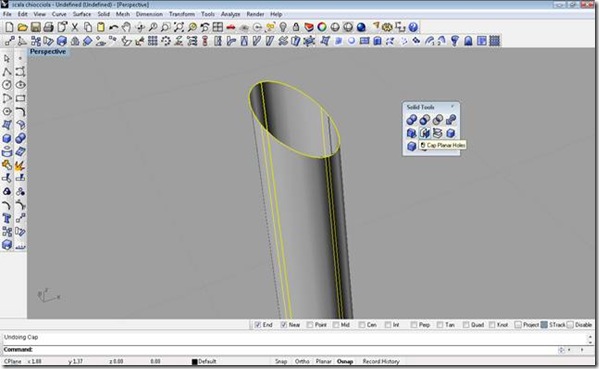599x369 pixels.
Task: Select the Ellipse tool in sidebar
Action: pyautogui.click(x=20, y=85)
